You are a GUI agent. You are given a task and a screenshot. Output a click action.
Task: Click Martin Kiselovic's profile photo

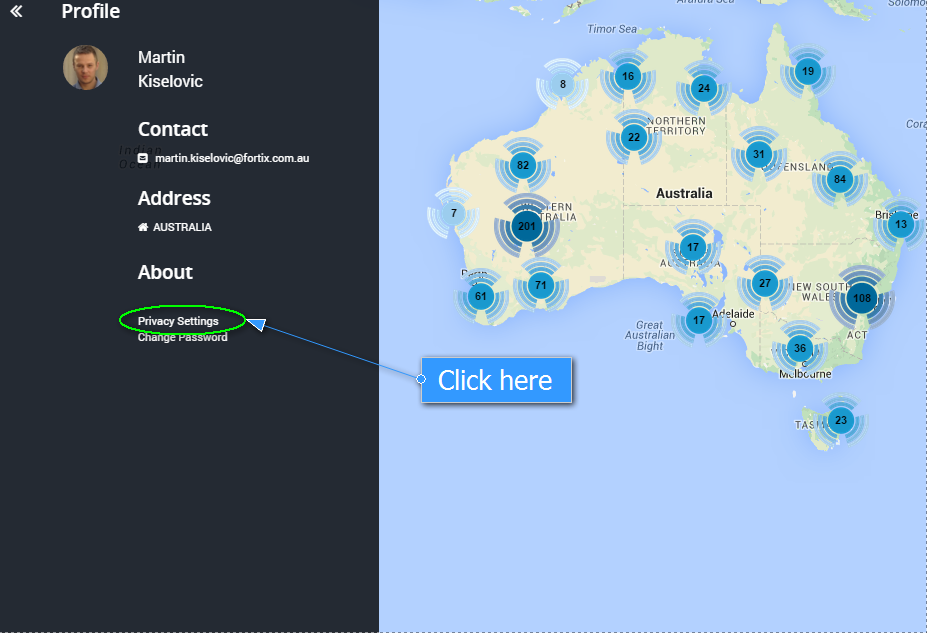85,68
